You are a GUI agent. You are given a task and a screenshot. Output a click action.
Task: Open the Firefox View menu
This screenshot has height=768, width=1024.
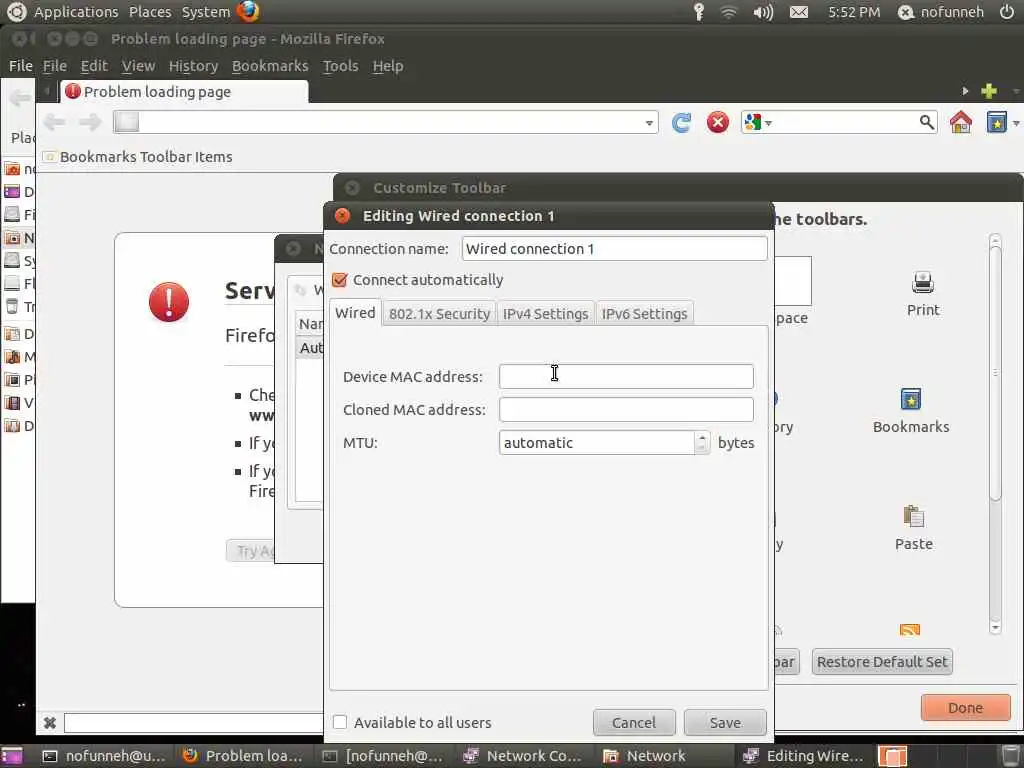(x=138, y=66)
